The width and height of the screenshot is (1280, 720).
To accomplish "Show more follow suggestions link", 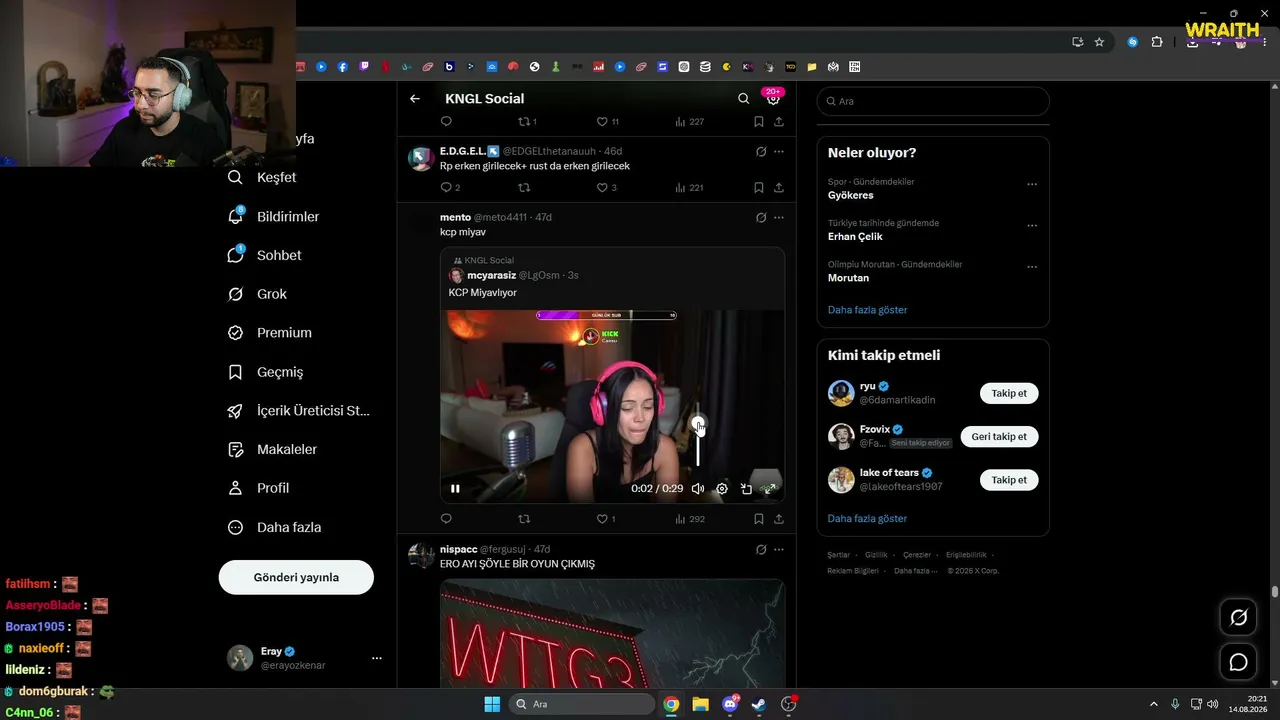I will point(867,519).
